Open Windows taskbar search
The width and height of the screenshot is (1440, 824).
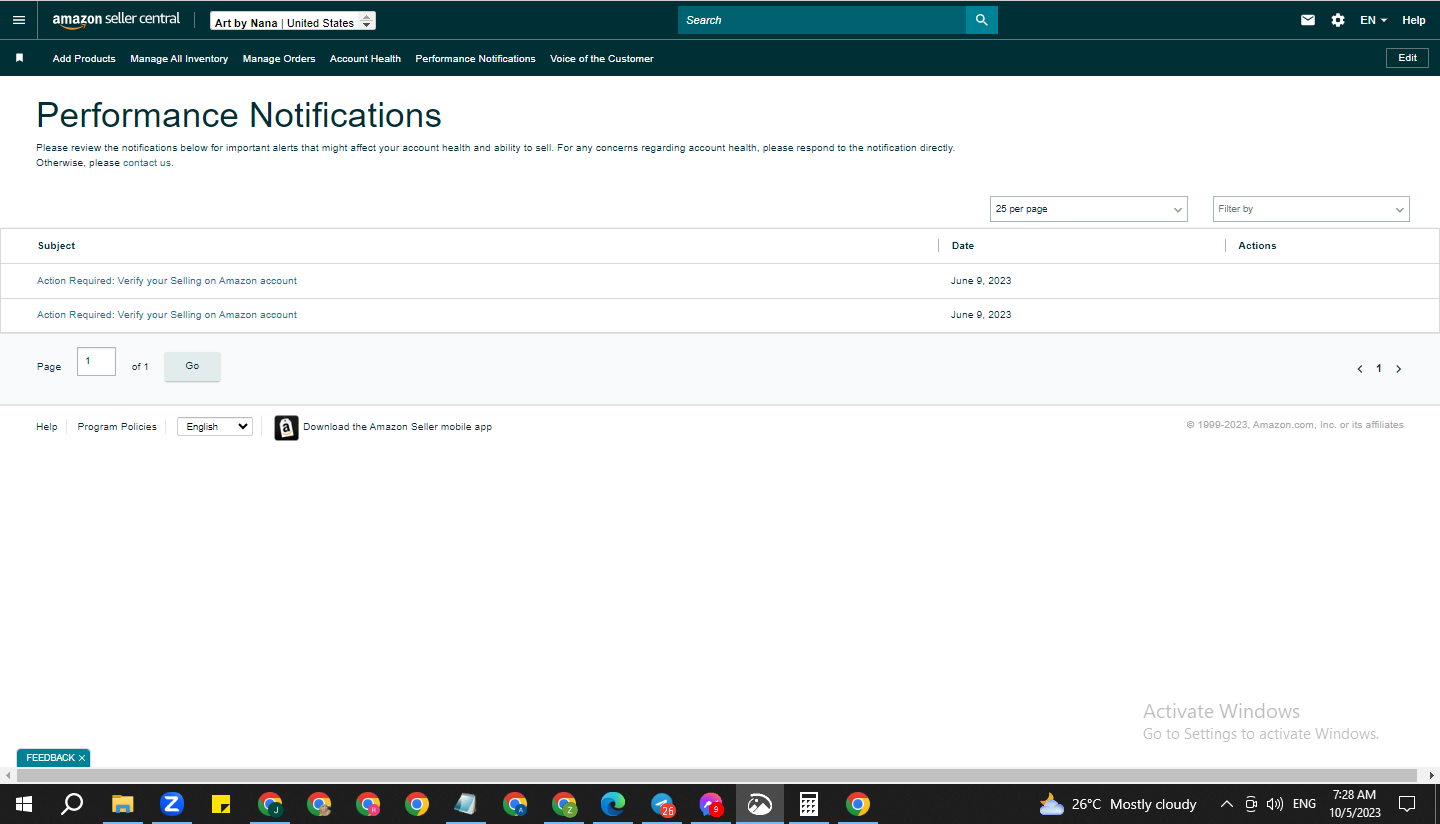click(x=72, y=804)
